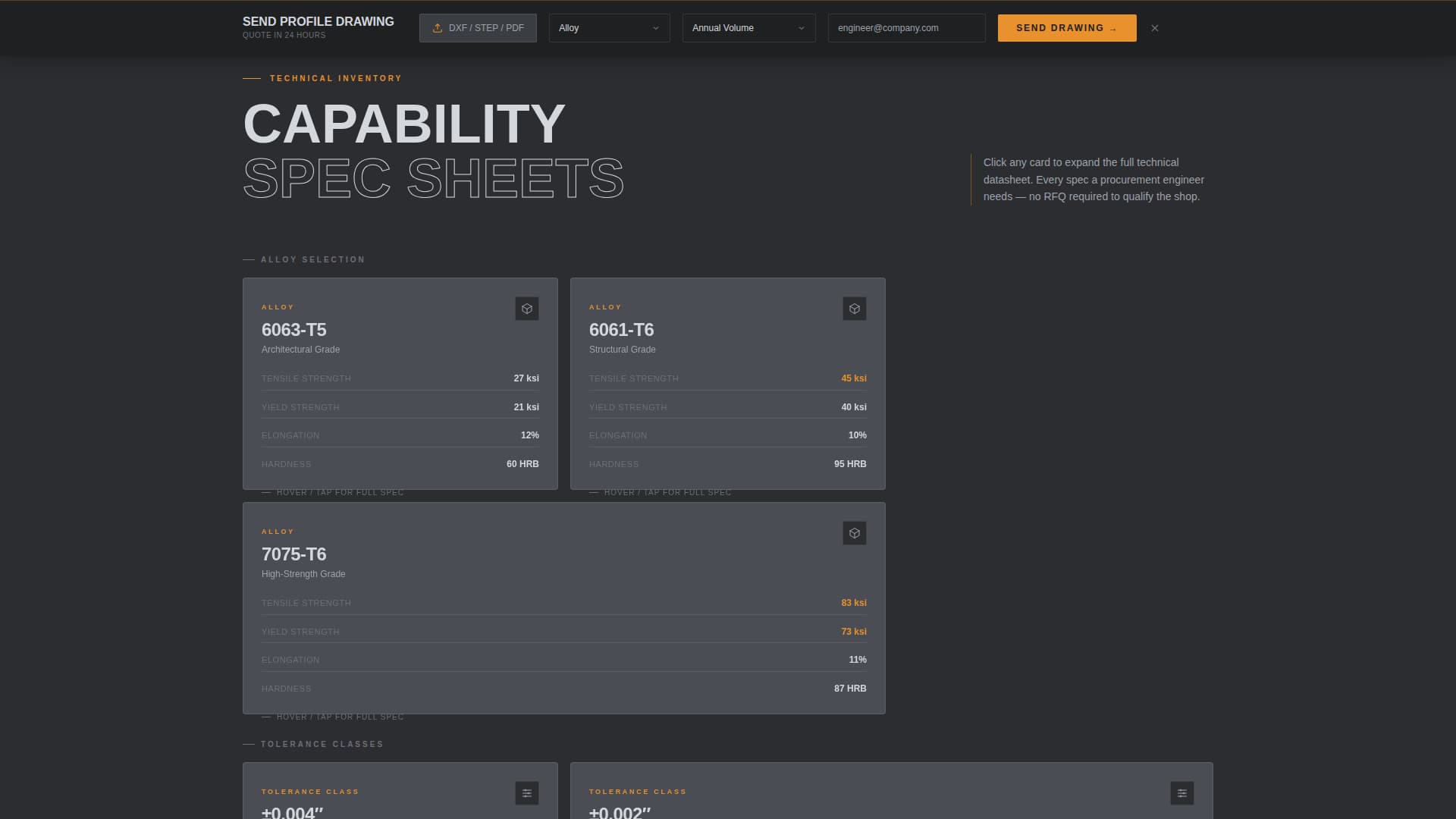Select the cube icon on the 6063-T5 card
This screenshot has height=819, width=1456.
527,309
